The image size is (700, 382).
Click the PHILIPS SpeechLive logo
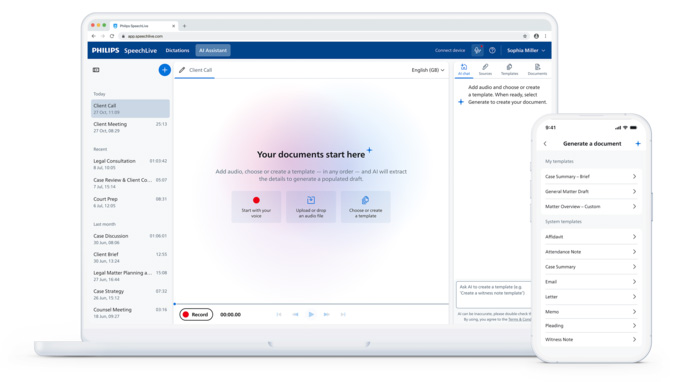pos(124,50)
